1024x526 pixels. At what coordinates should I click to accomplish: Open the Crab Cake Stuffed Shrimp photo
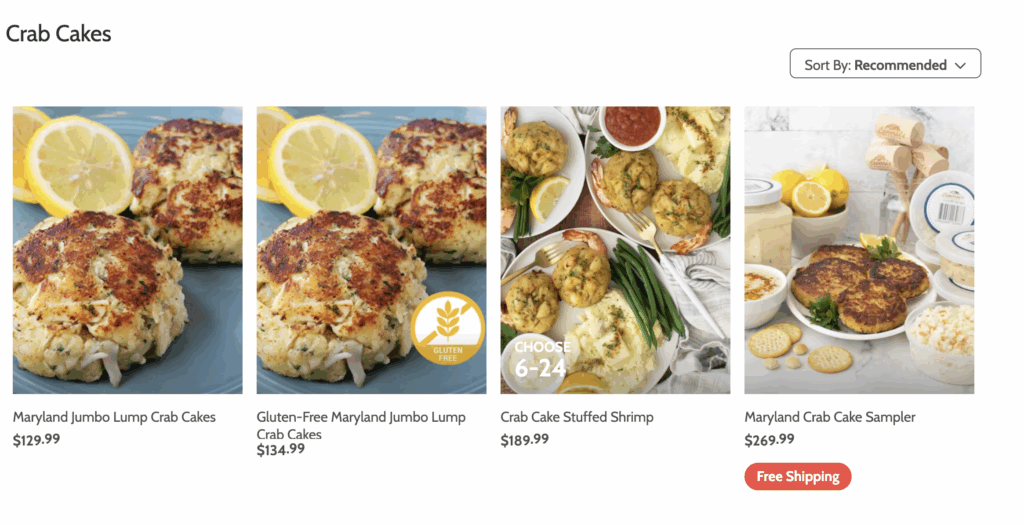(x=615, y=250)
